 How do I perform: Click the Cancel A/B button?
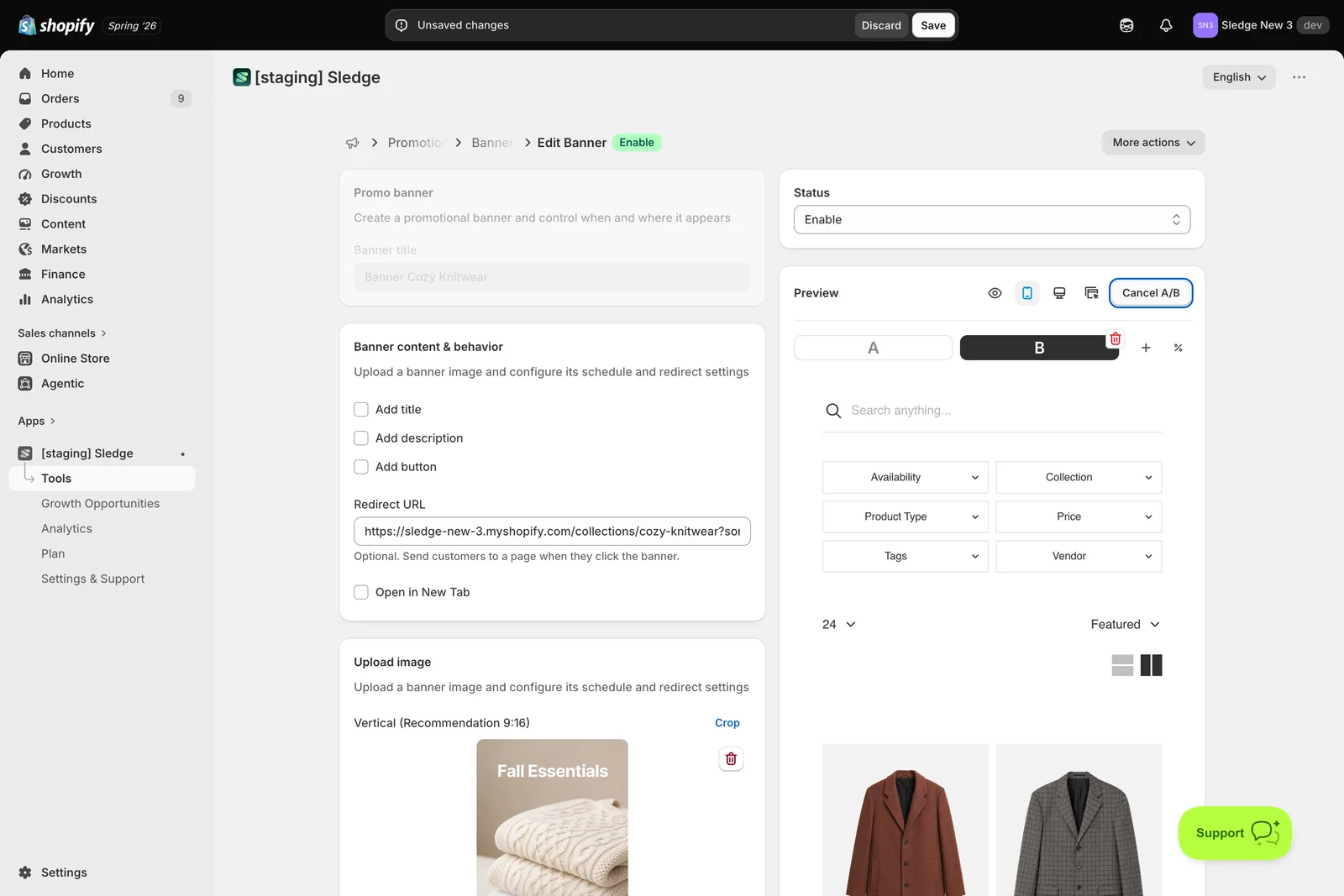point(1151,293)
